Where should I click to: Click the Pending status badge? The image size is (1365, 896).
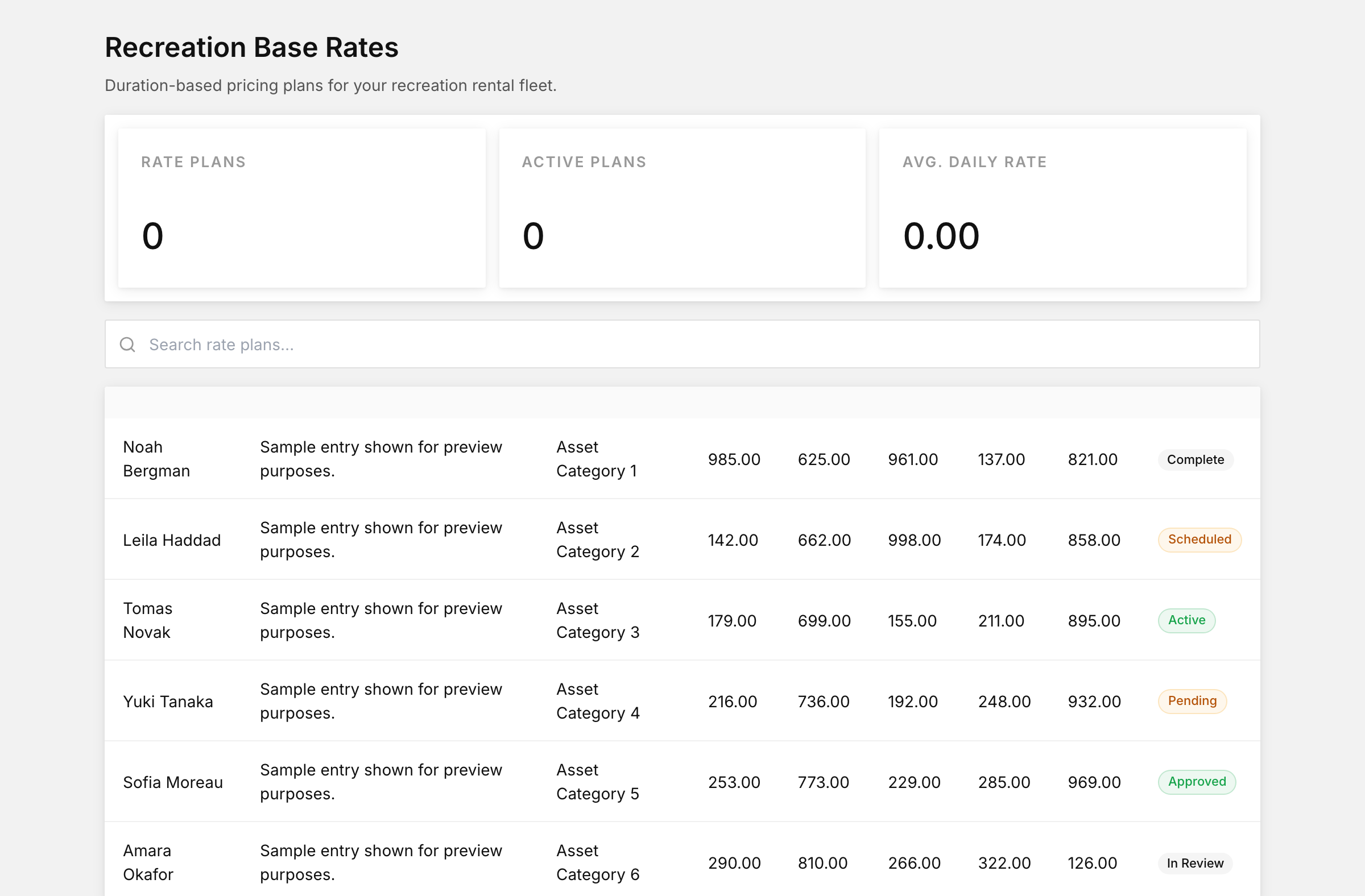click(x=1192, y=702)
